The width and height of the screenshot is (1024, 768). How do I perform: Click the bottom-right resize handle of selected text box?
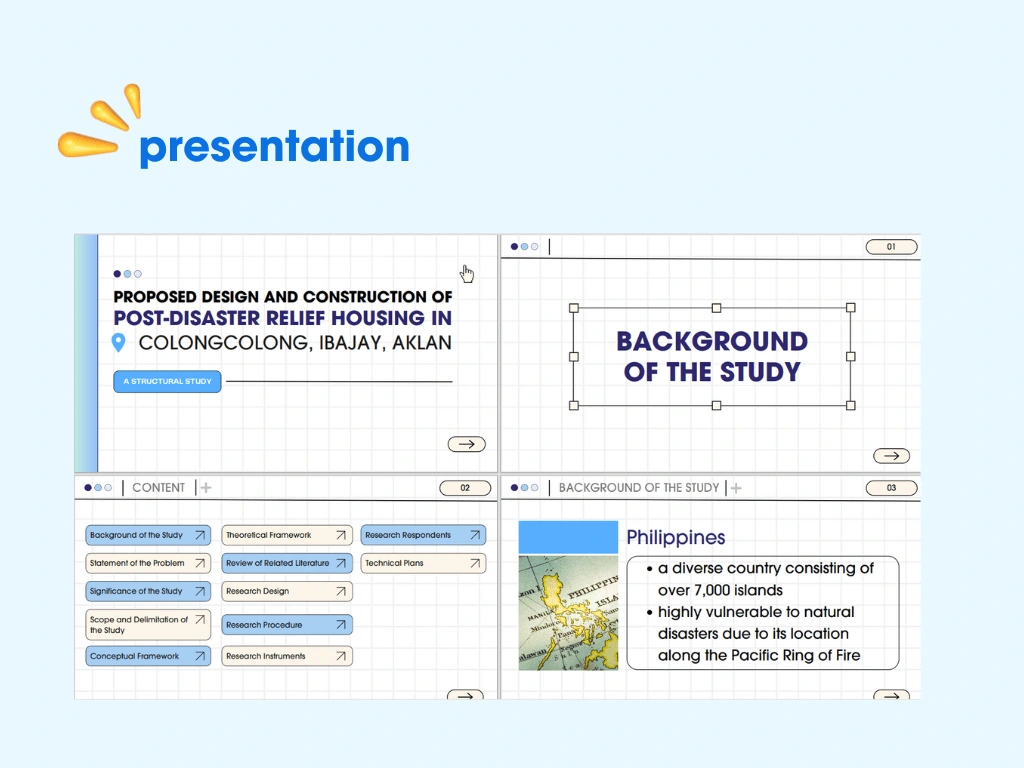tap(850, 406)
